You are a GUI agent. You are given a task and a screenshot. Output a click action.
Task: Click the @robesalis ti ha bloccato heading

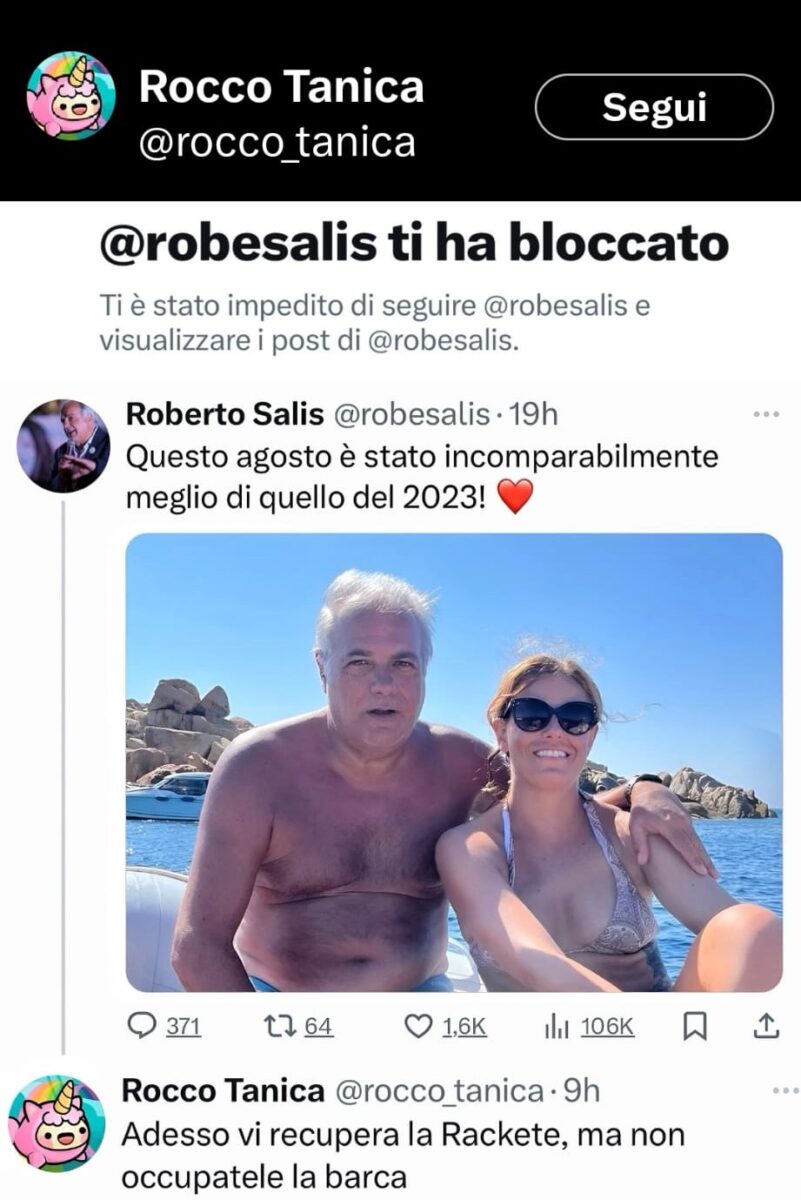414,243
